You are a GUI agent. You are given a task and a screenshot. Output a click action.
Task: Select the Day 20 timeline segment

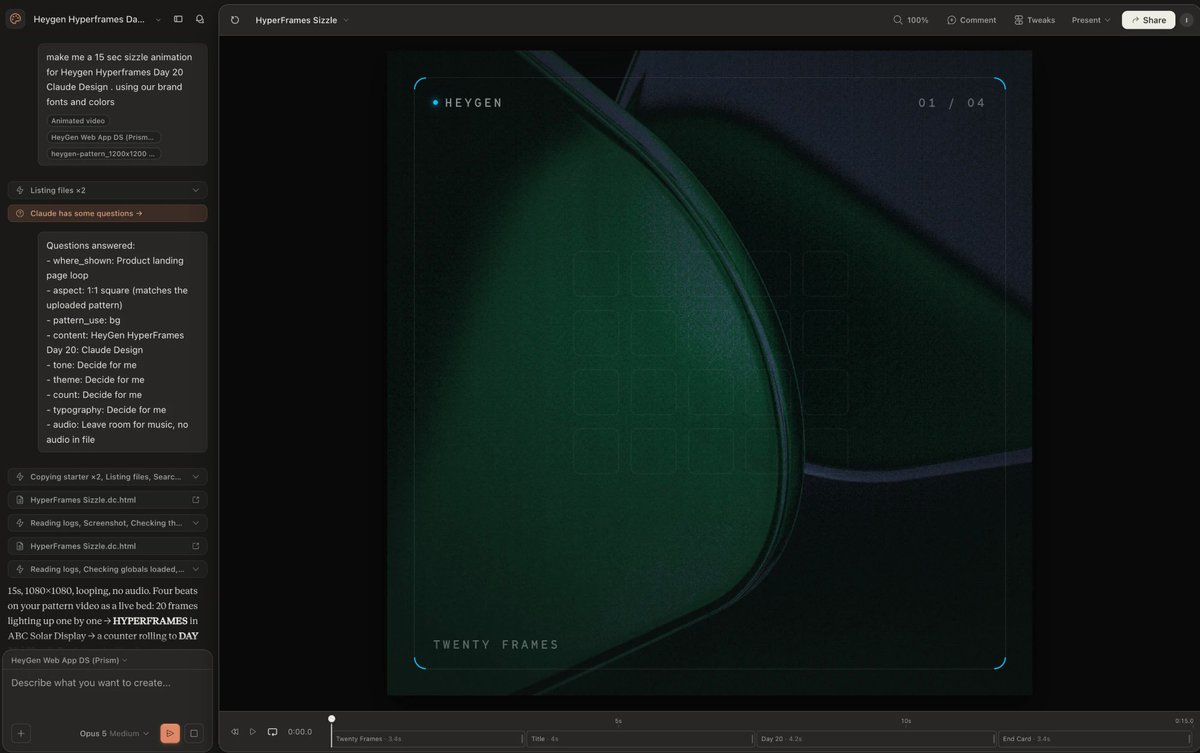click(876, 739)
